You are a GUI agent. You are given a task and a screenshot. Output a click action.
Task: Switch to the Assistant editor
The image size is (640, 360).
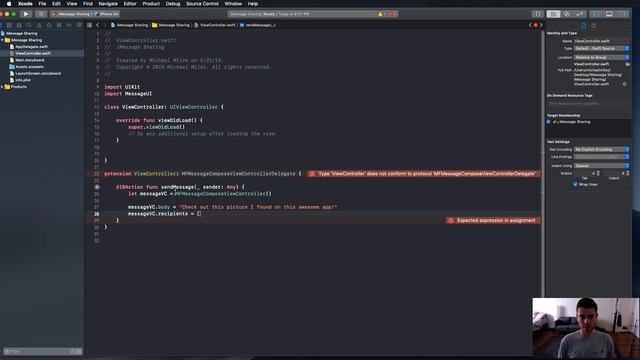click(x=567, y=14)
